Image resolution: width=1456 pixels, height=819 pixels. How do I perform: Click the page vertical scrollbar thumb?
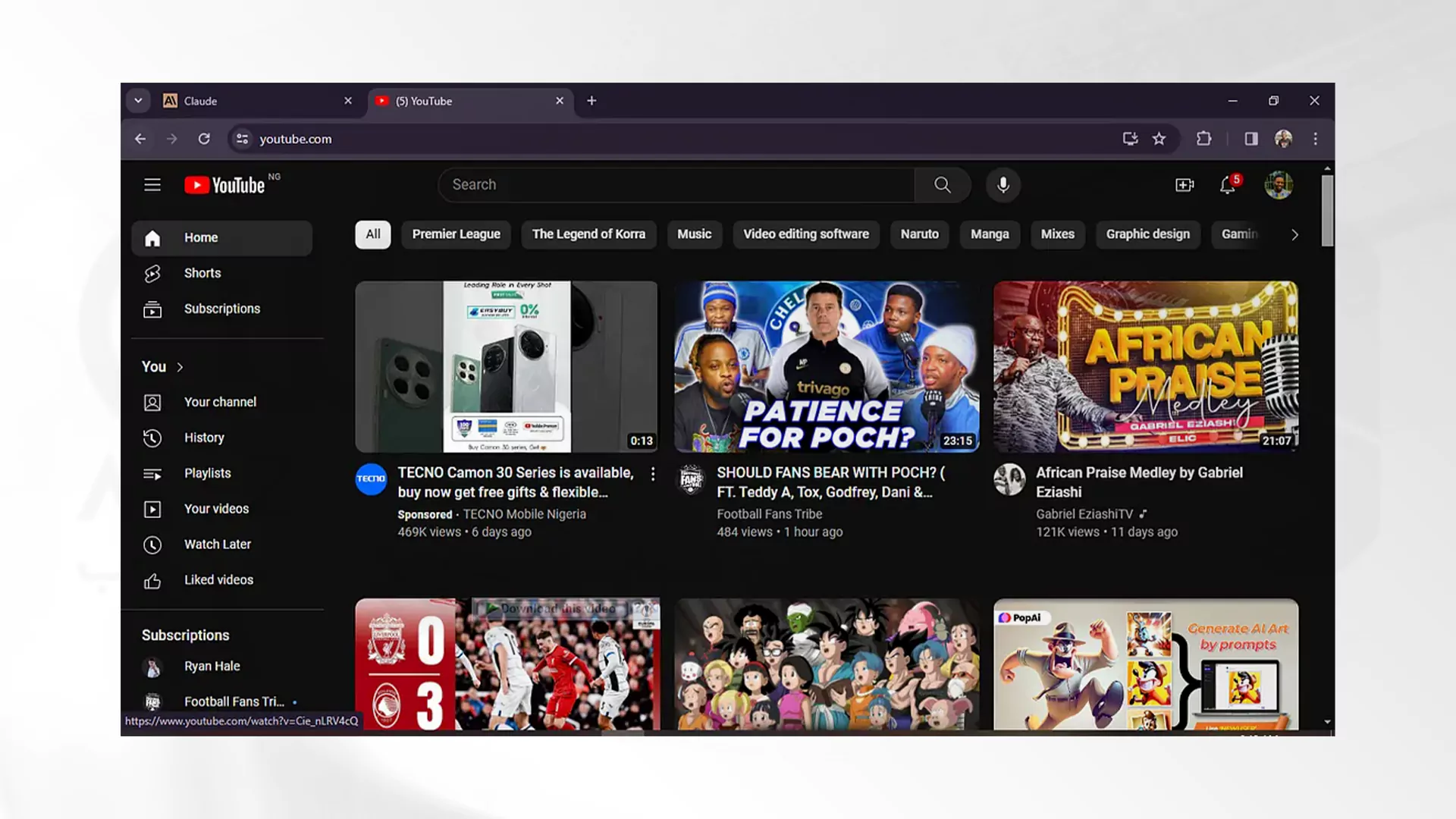click(x=1327, y=211)
